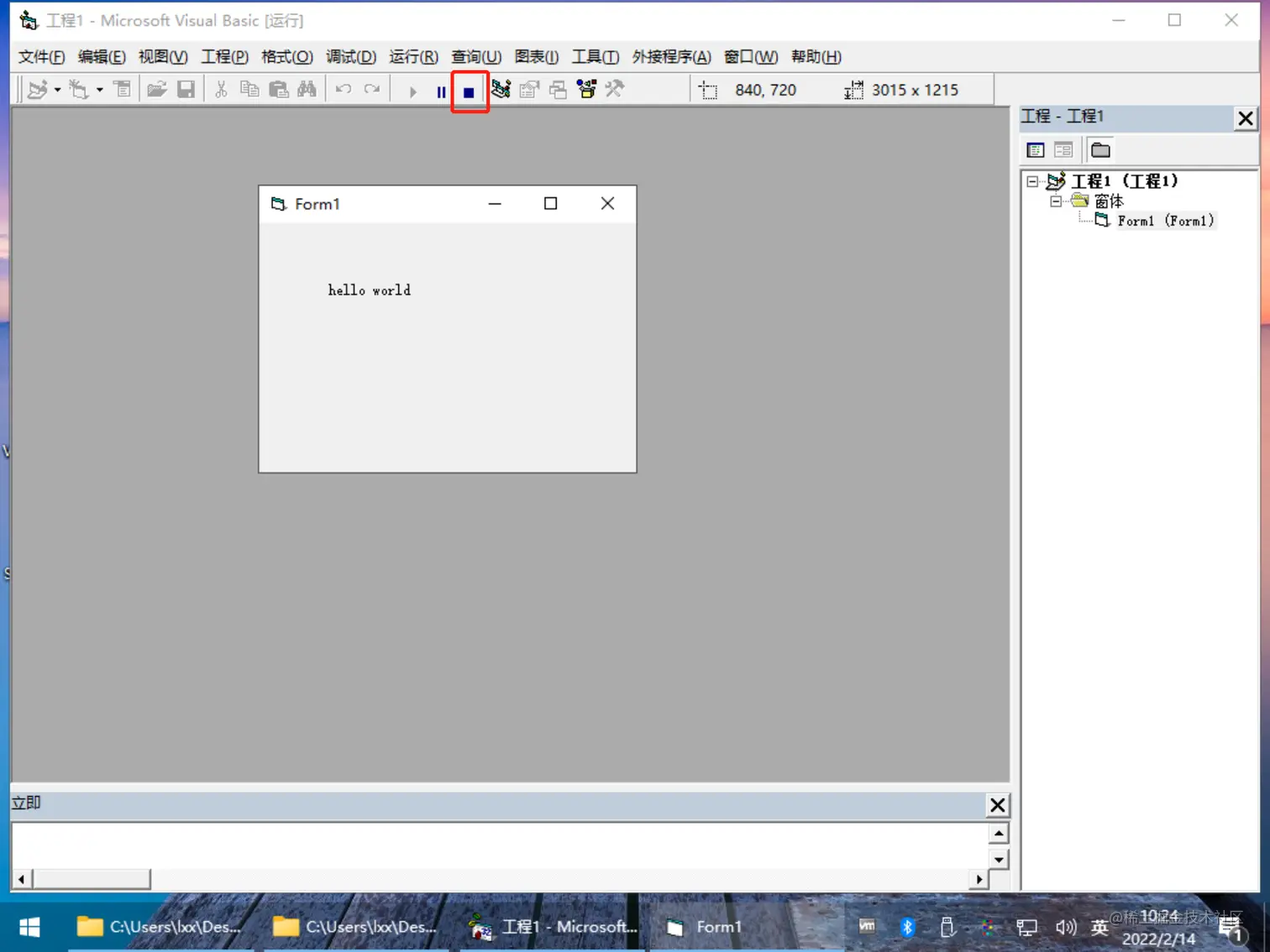This screenshot has height=952, width=1270.
Task: Open the Project Explorer toolbar icon
Action: [501, 89]
